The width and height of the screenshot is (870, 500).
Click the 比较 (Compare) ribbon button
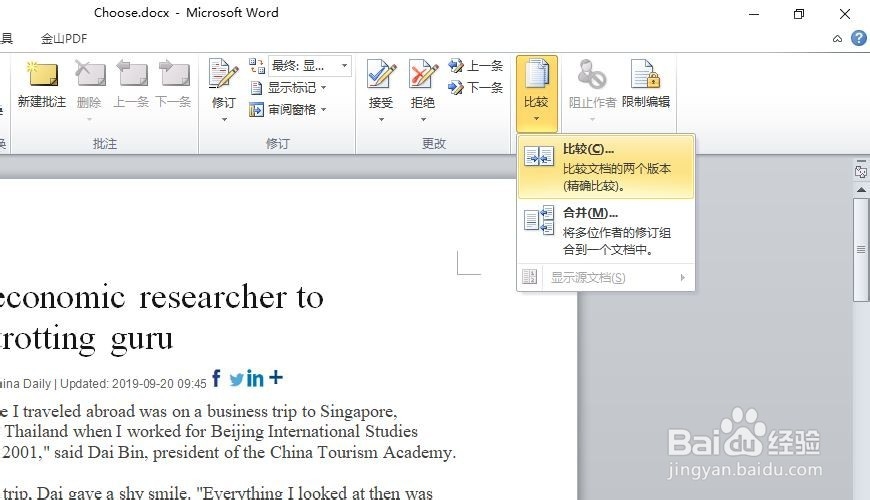click(x=537, y=93)
